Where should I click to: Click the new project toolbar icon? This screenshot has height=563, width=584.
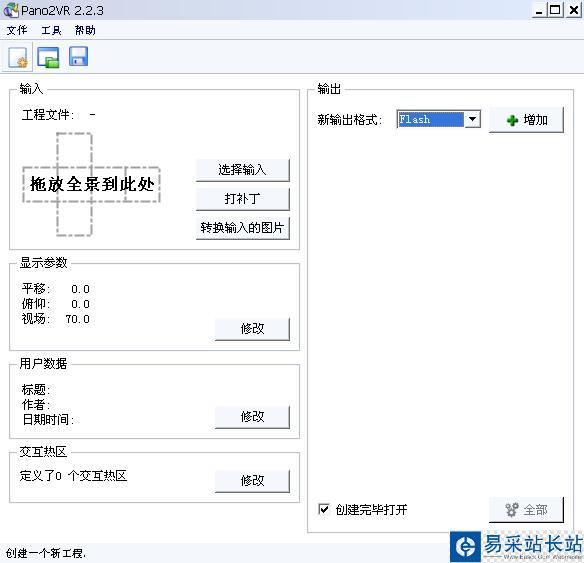tap(18, 57)
